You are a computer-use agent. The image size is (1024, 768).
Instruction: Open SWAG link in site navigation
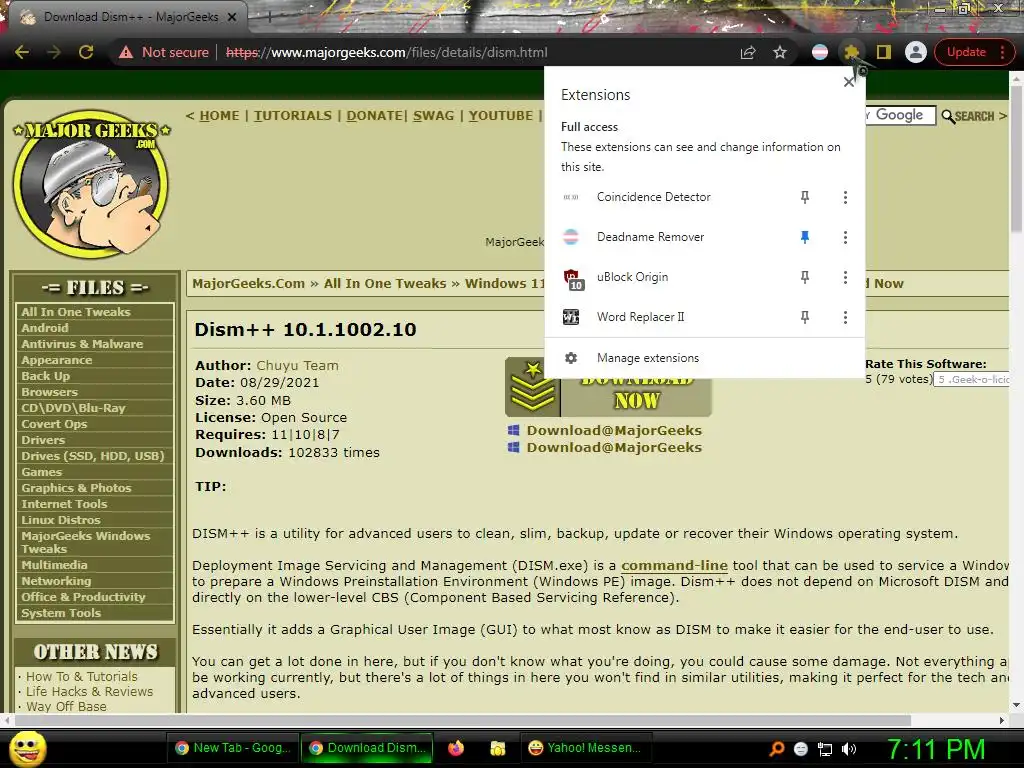tap(434, 116)
